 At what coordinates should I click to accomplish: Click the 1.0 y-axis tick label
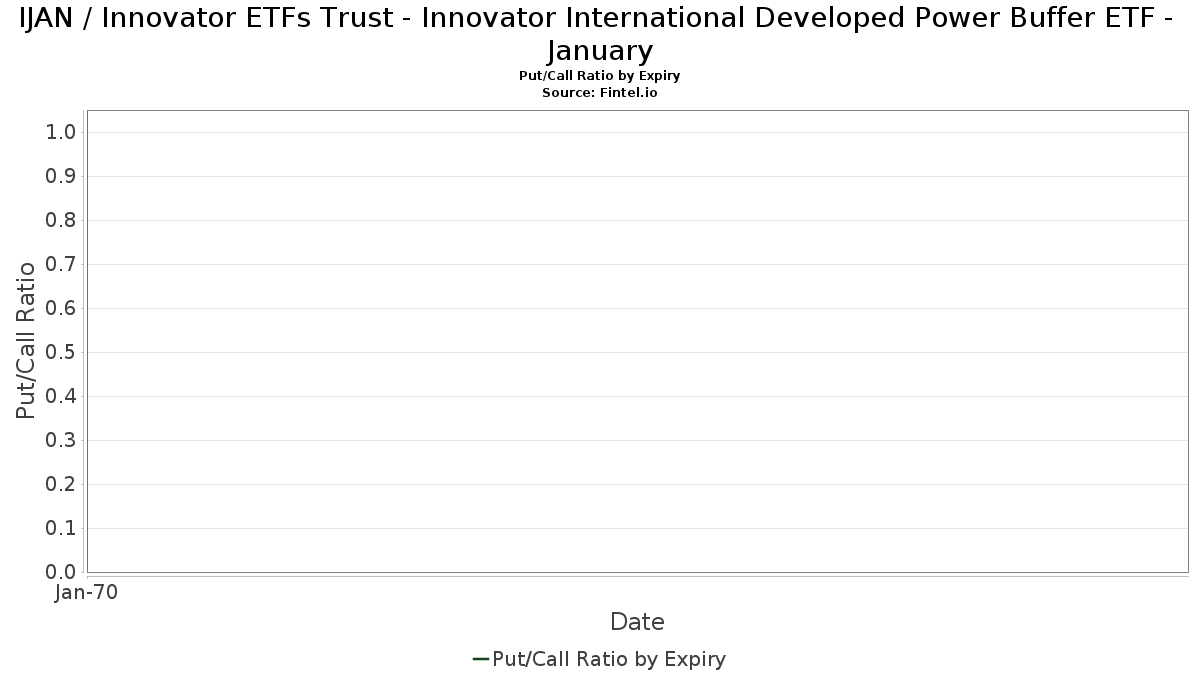click(x=61, y=132)
